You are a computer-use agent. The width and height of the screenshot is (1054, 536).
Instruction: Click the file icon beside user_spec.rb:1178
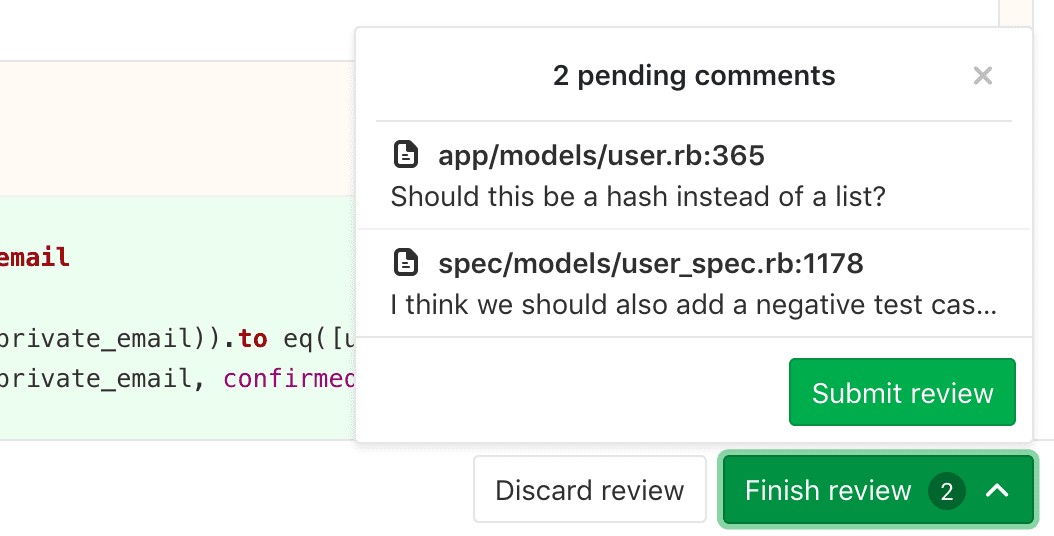point(405,263)
